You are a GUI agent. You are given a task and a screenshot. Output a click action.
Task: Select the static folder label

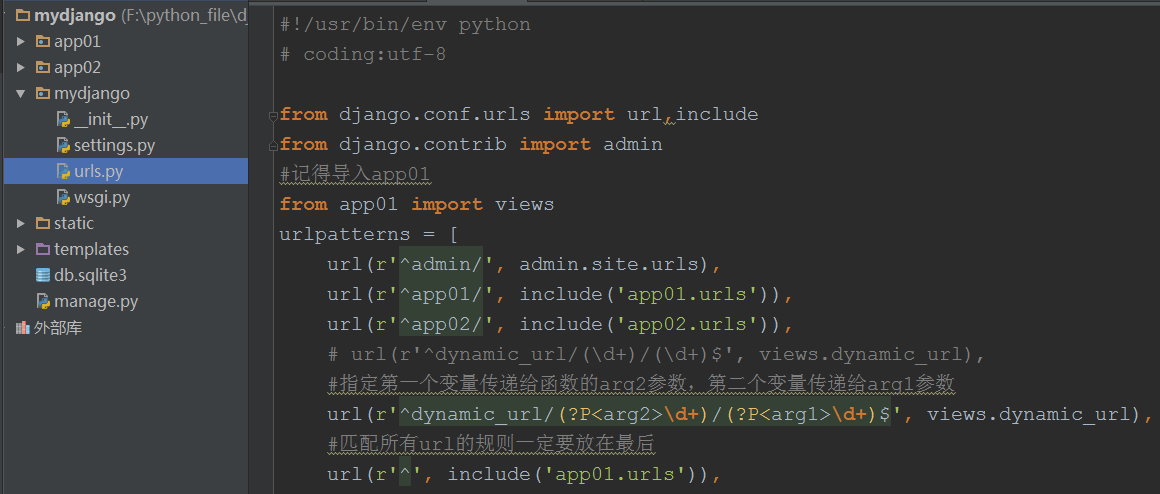pyautogui.click(x=74, y=223)
